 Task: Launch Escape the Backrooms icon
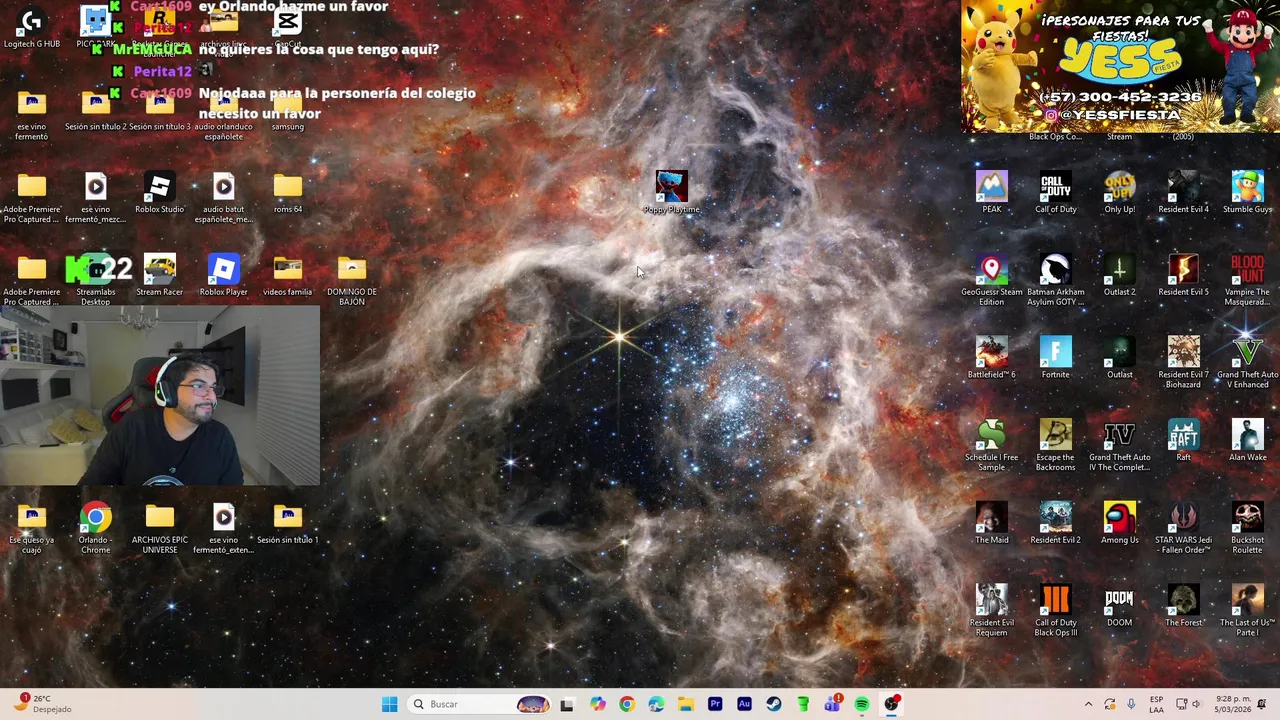tap(1055, 446)
